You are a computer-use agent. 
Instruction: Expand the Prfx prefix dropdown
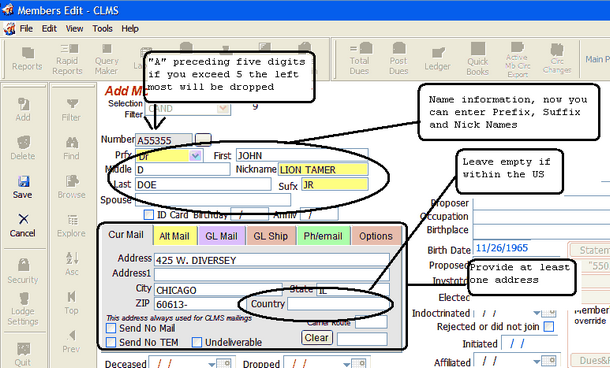pos(195,156)
